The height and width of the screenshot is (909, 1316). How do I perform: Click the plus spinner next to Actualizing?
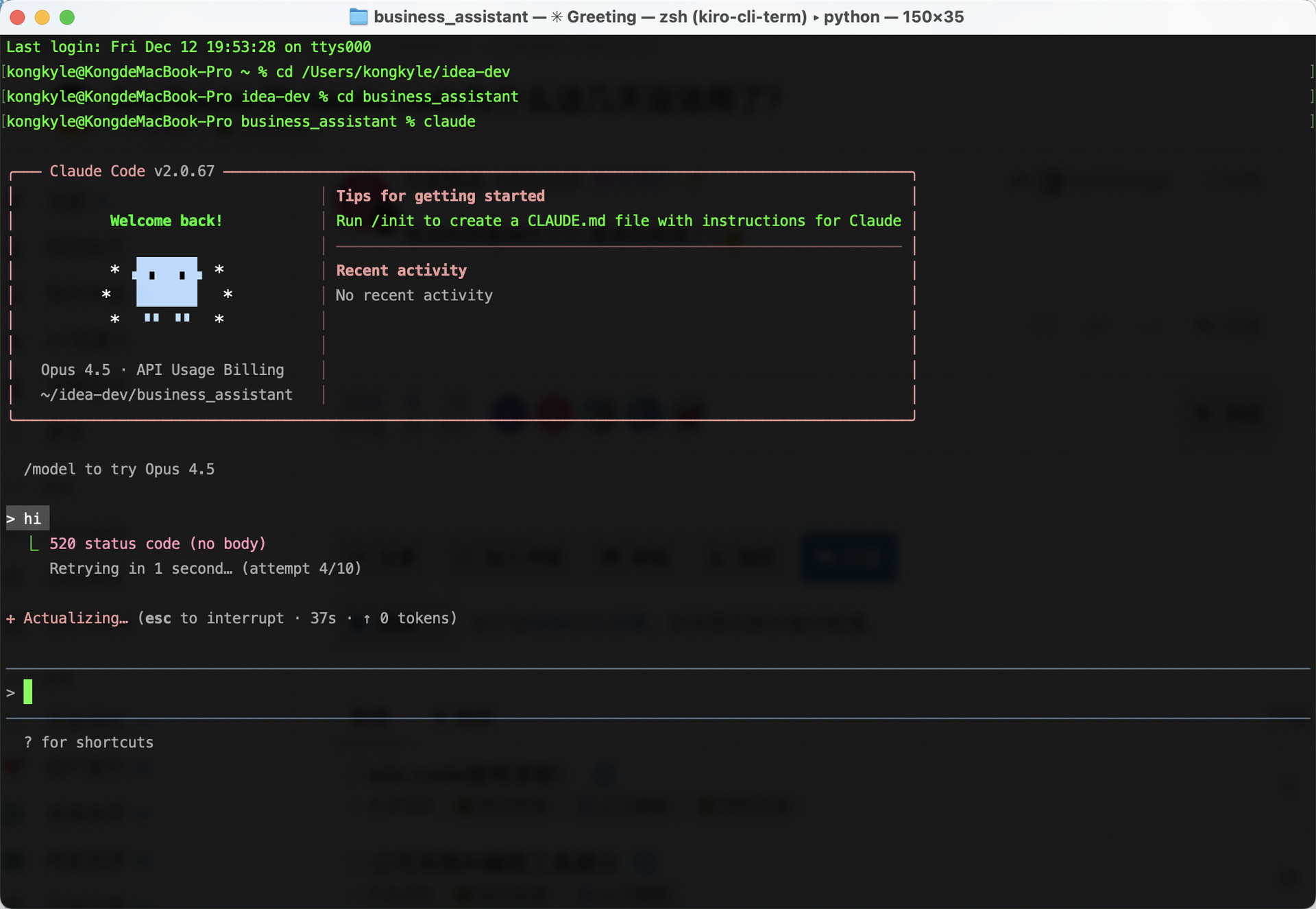(11, 618)
